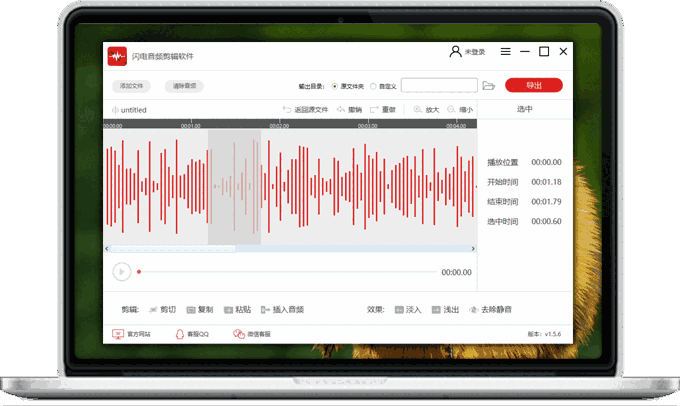The image size is (680, 406).
Task: Click 播放位置 value 00:00.00
Action: click(546, 162)
